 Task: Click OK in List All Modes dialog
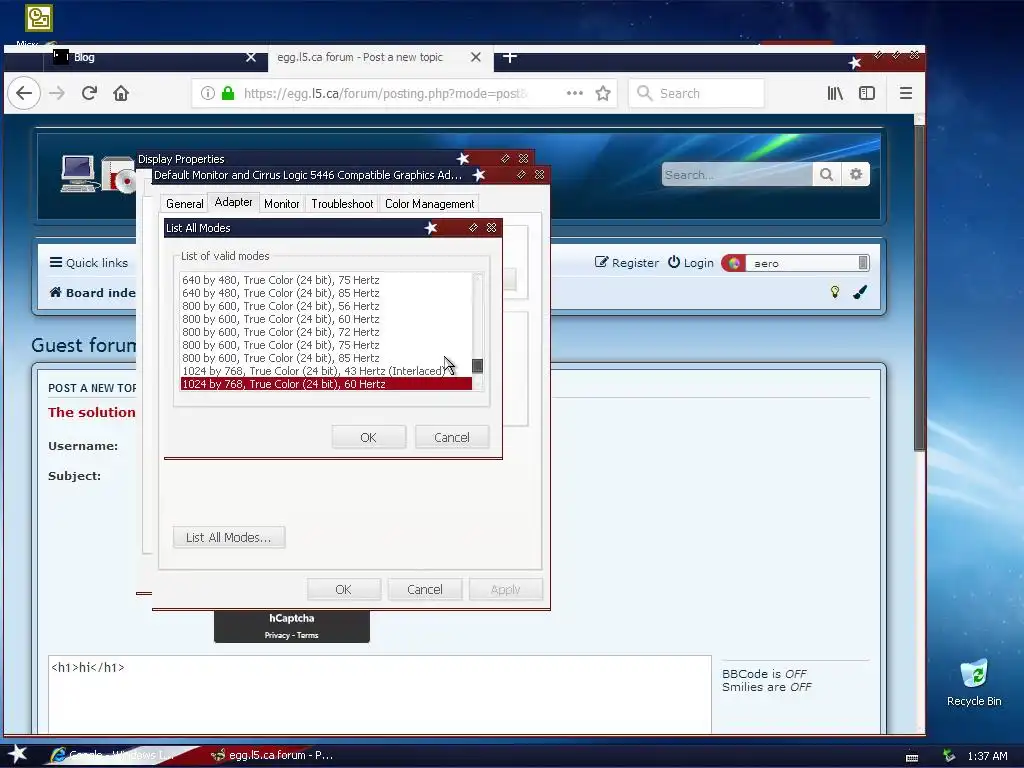coord(368,438)
